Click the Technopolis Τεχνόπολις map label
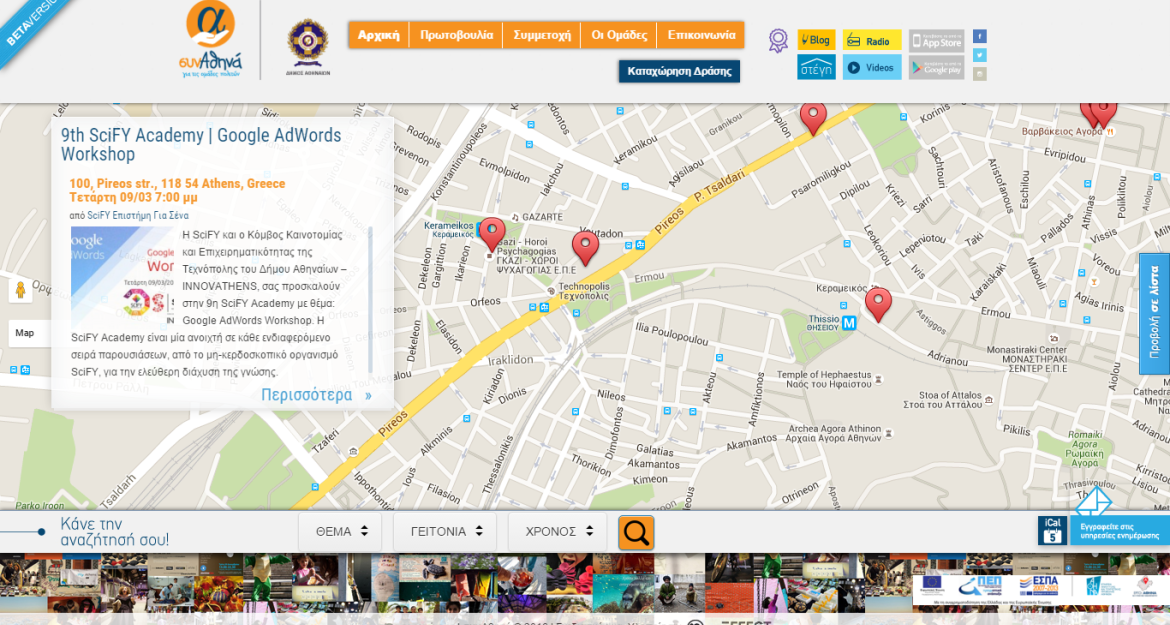The height and width of the screenshot is (625, 1170). point(584,291)
